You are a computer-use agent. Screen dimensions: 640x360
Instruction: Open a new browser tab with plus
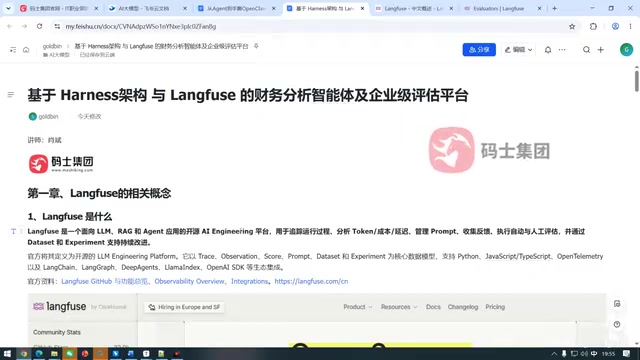[x=554, y=8]
